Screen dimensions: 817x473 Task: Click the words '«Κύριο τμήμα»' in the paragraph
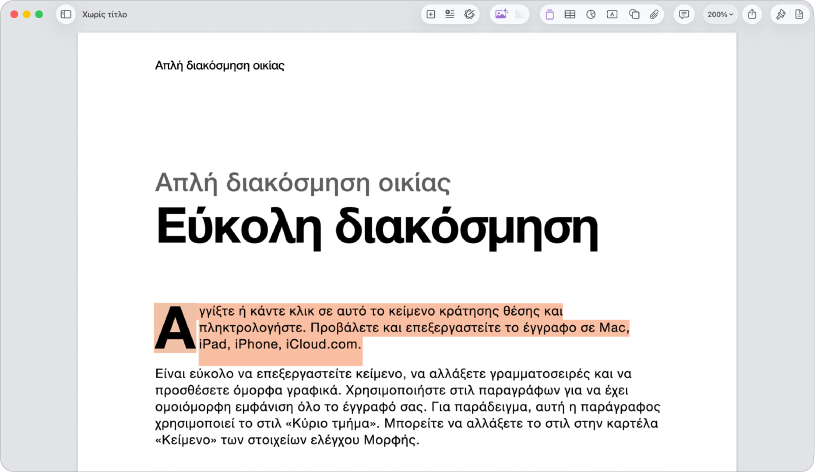click(x=330, y=424)
